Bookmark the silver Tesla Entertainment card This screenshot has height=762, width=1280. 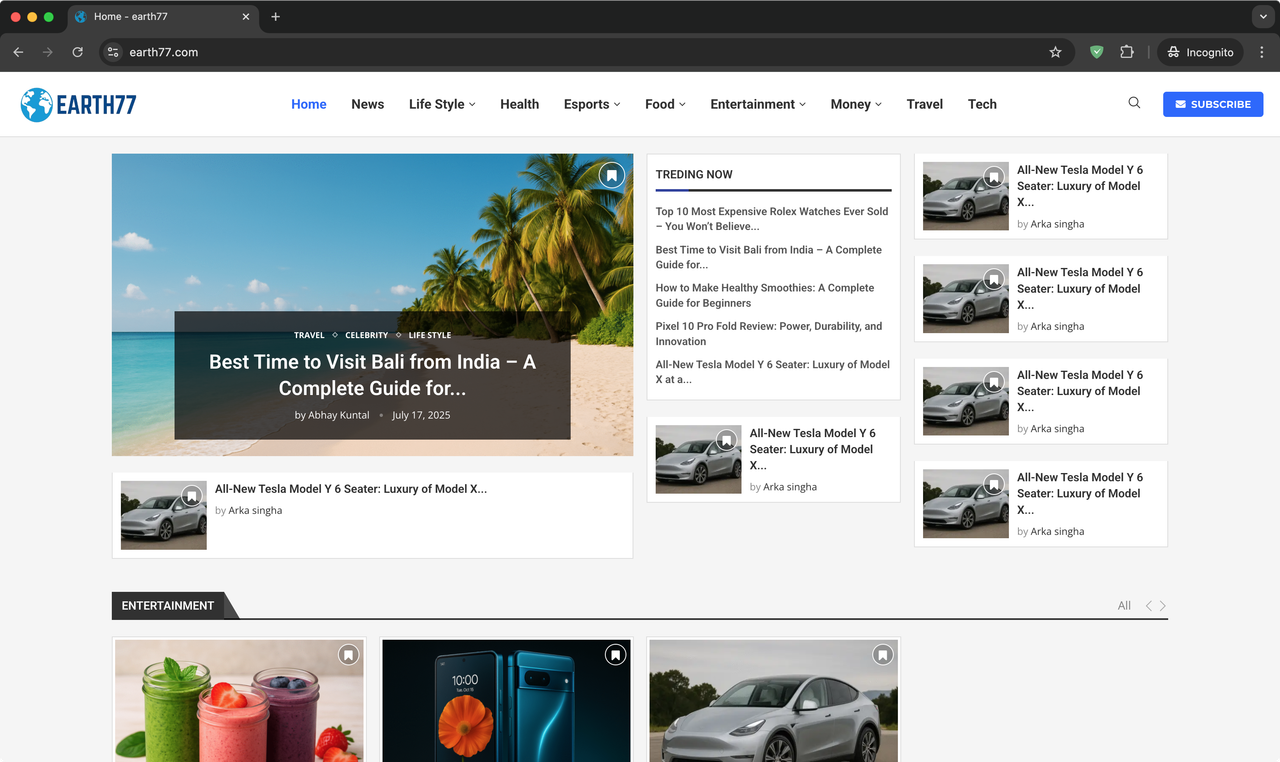coord(883,655)
